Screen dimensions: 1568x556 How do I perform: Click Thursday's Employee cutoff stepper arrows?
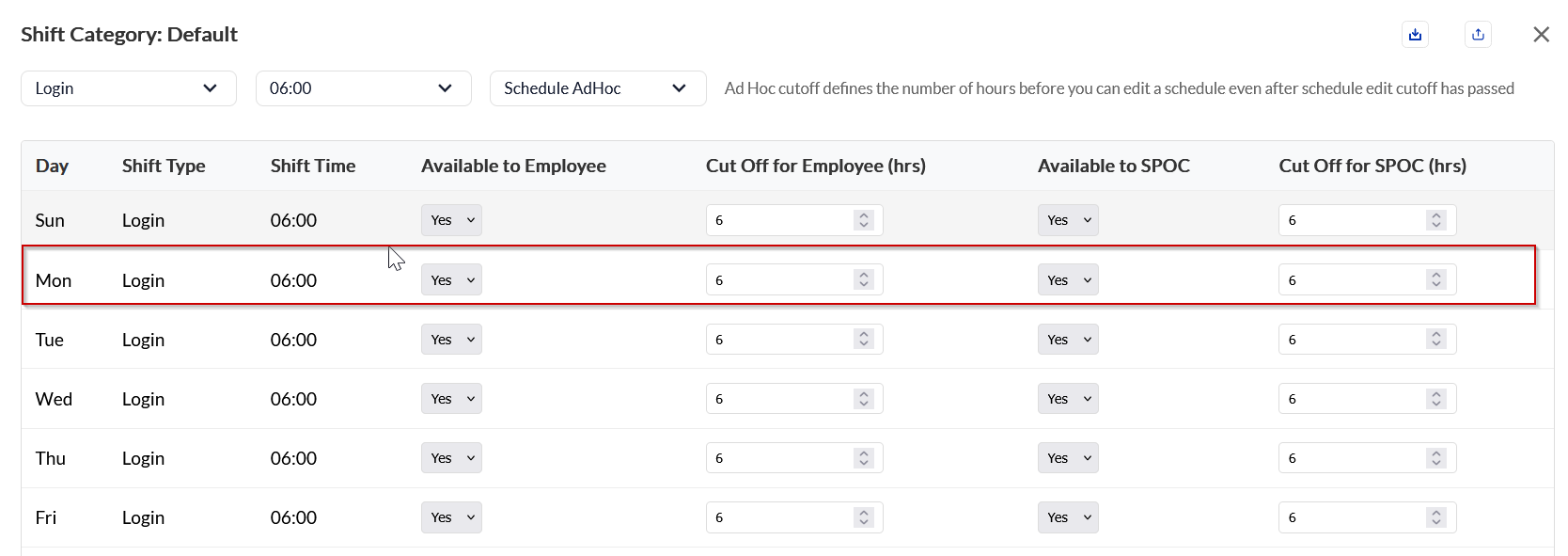point(864,458)
